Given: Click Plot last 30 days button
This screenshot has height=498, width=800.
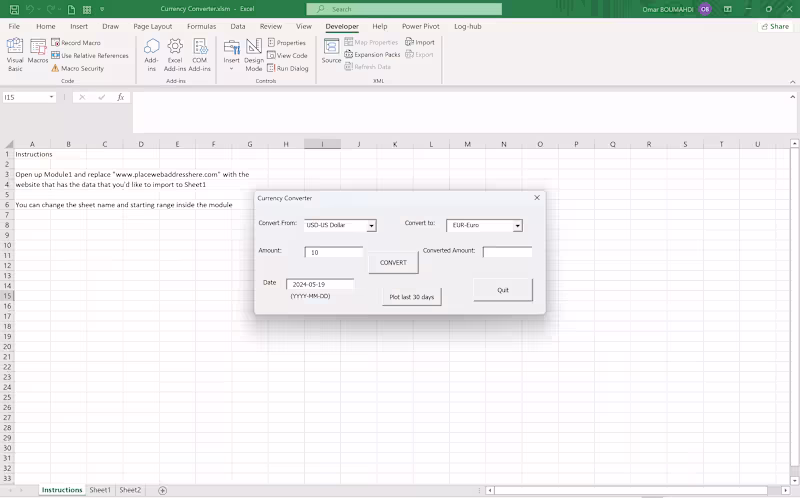Looking at the screenshot, I should pos(412,296).
